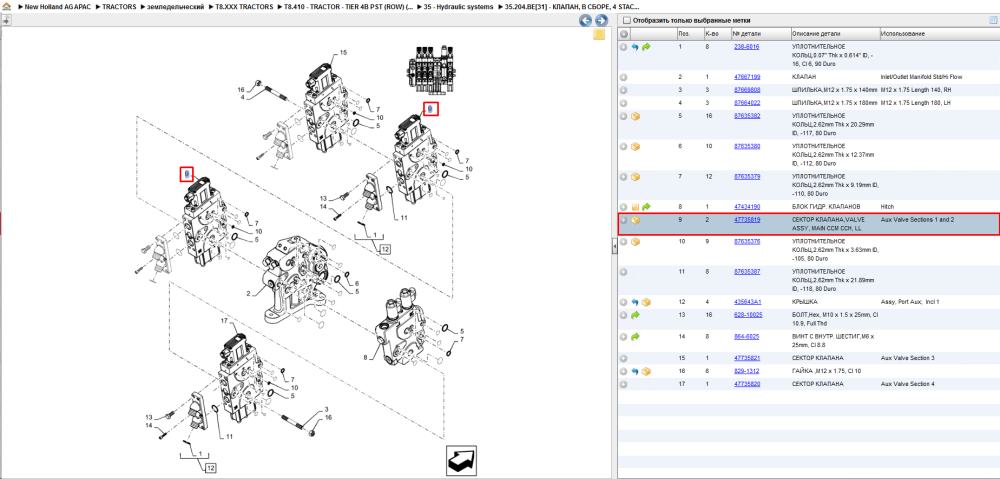Go to the home icon in breadcrumb
Image resolution: width=1000 pixels, height=479 pixels.
(6, 6)
